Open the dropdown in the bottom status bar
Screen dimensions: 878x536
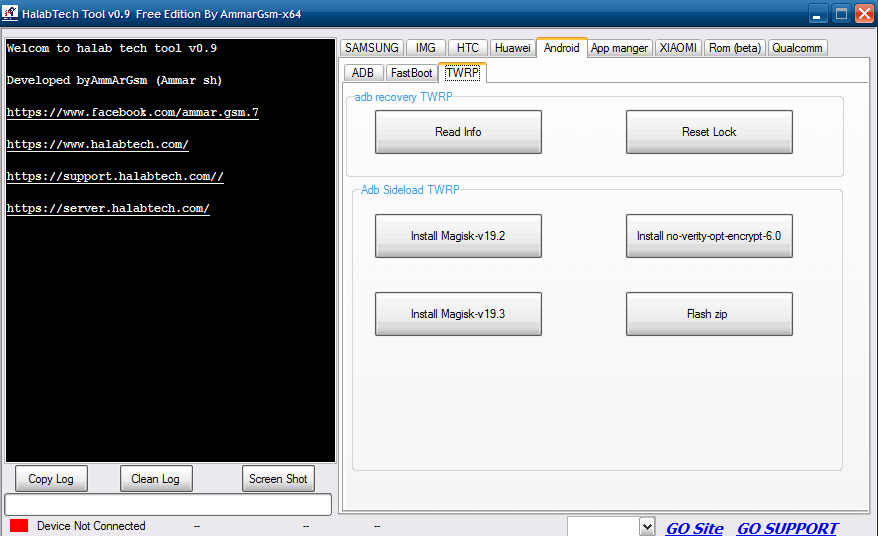tap(646, 527)
